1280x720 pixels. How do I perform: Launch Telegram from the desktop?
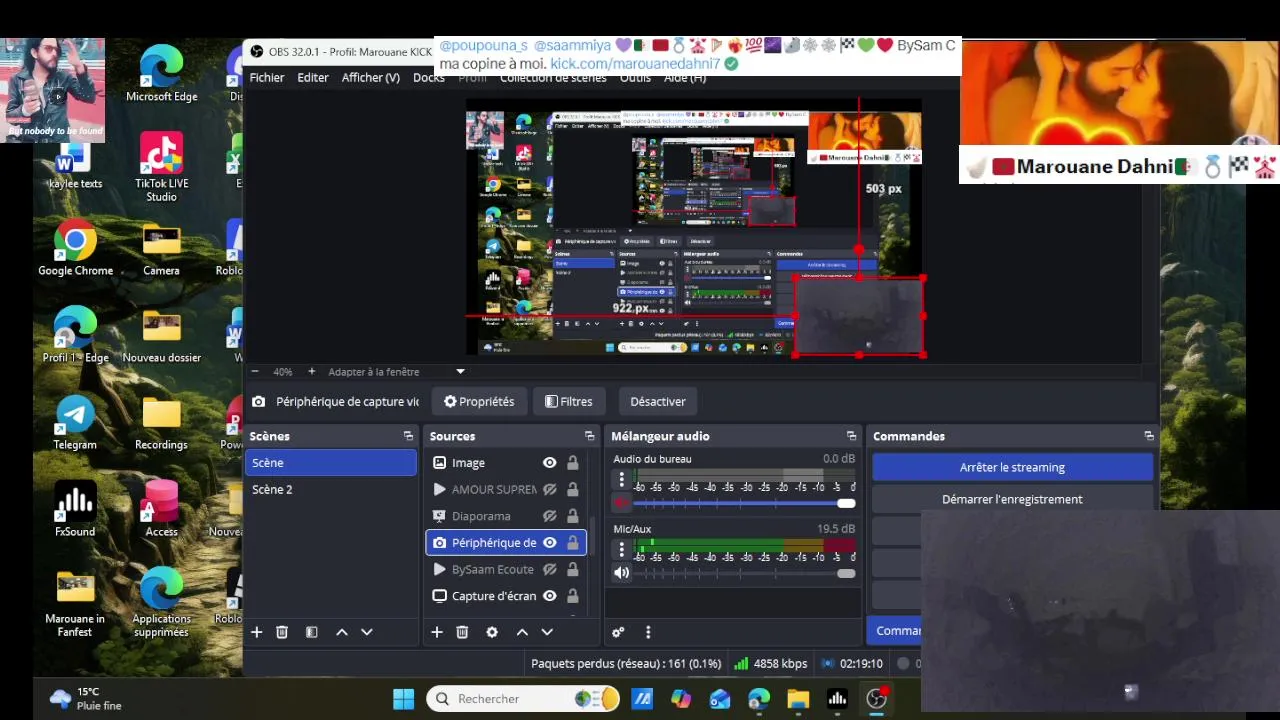pos(75,423)
